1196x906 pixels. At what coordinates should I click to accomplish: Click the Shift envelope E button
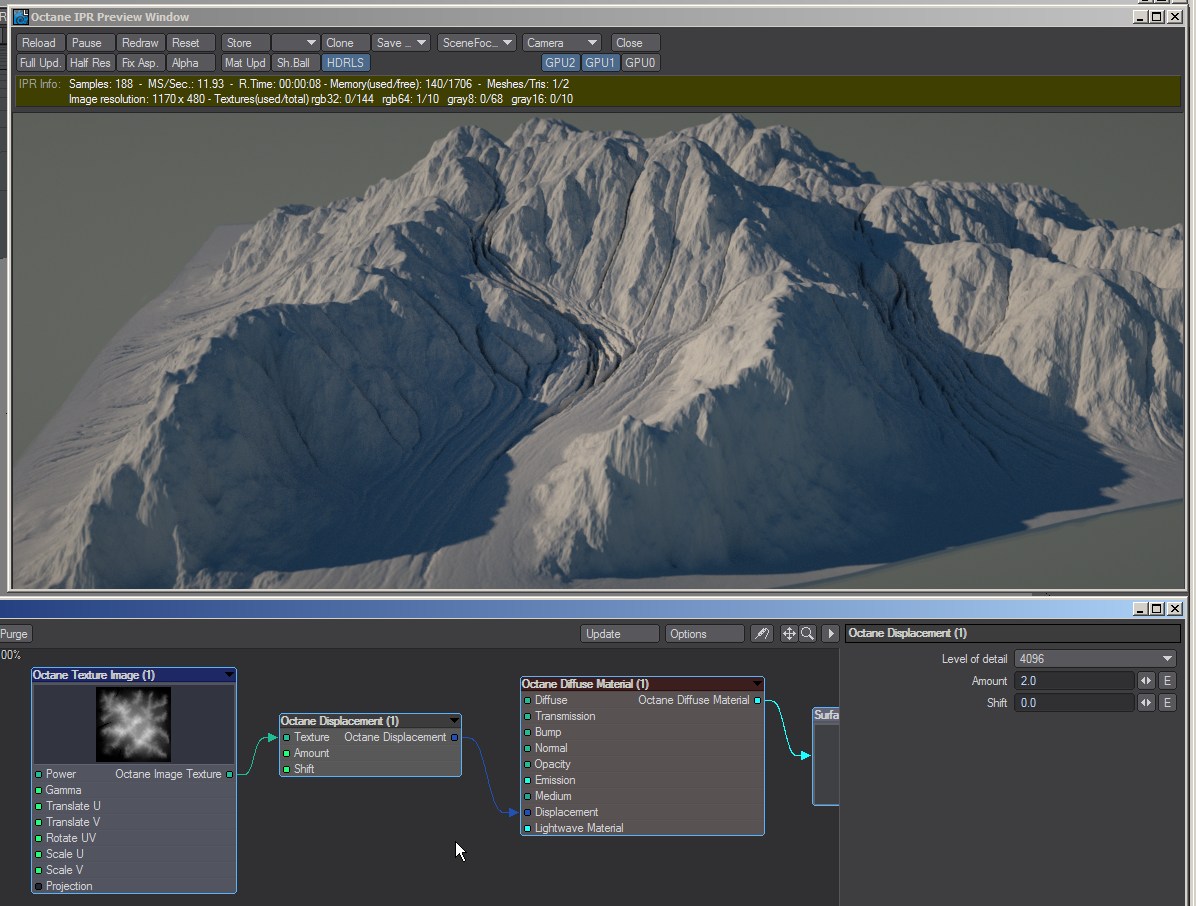tap(1167, 703)
